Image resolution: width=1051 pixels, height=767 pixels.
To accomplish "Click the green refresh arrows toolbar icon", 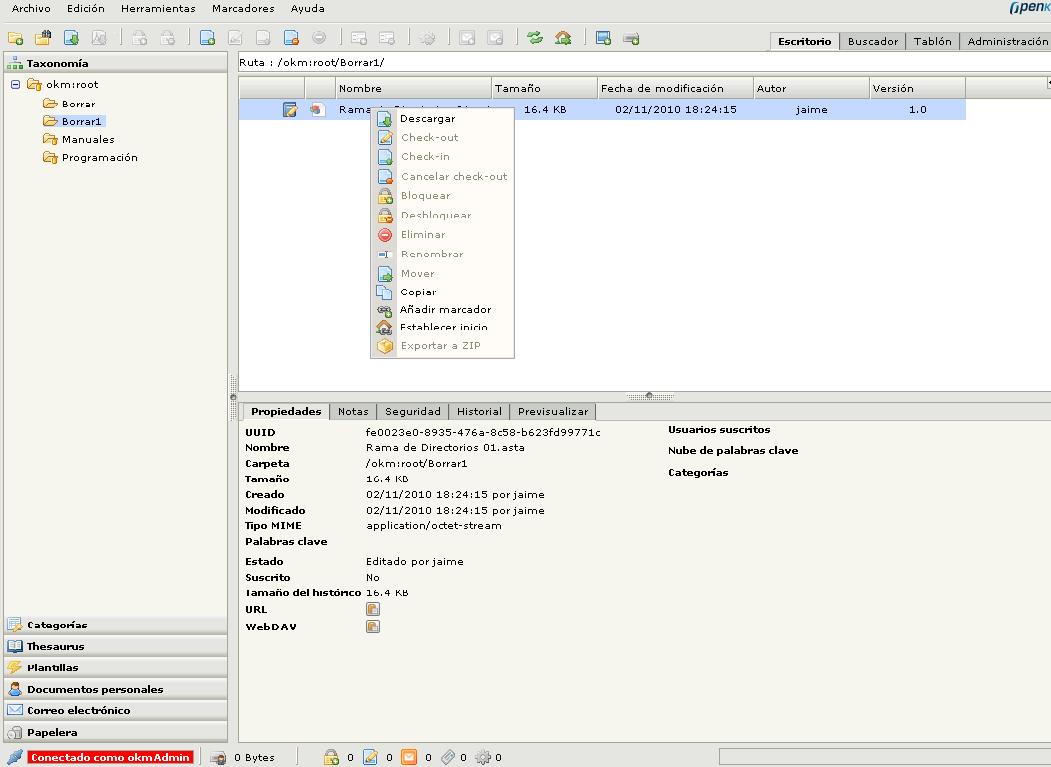I will (x=535, y=38).
